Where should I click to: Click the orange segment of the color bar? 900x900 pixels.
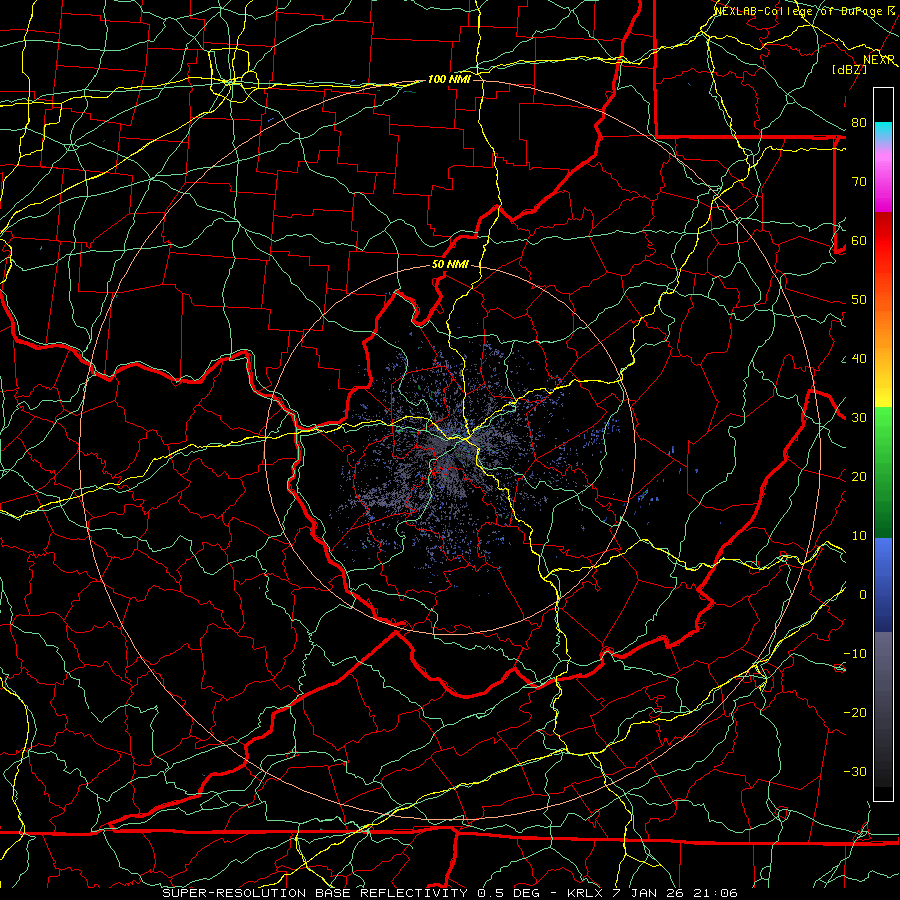[883, 327]
